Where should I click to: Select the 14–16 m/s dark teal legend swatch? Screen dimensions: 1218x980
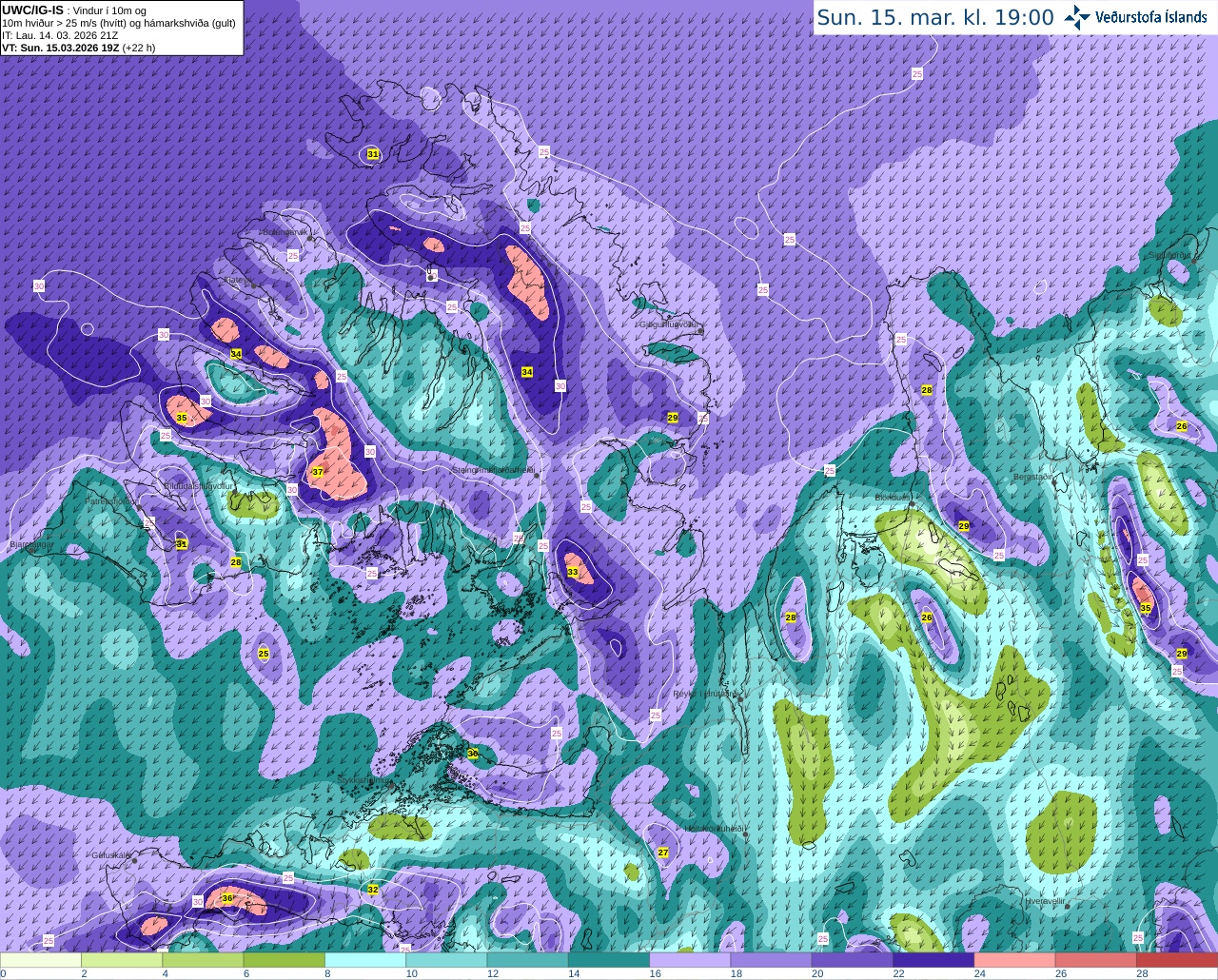point(609,960)
